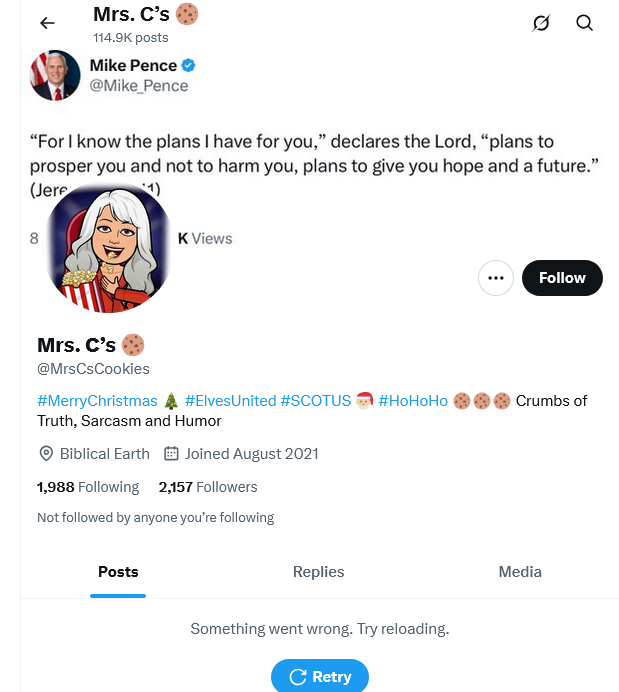Image resolution: width=619 pixels, height=692 pixels.
Task: Click the #ElvesUnited hashtag
Action: point(230,401)
